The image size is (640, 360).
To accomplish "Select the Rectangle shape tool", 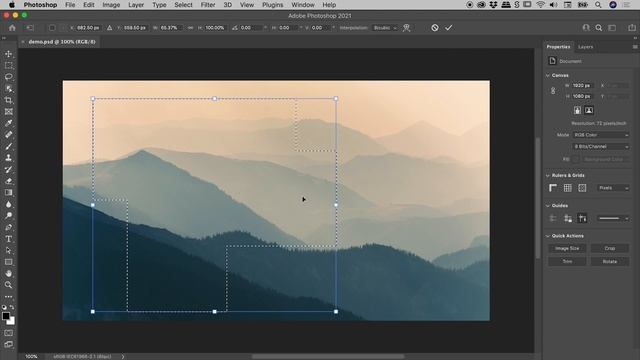I will (x=9, y=262).
